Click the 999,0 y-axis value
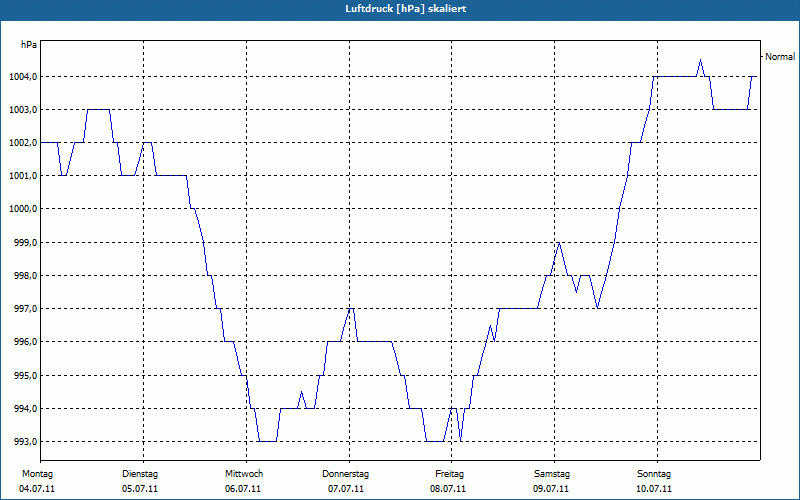 (24, 243)
